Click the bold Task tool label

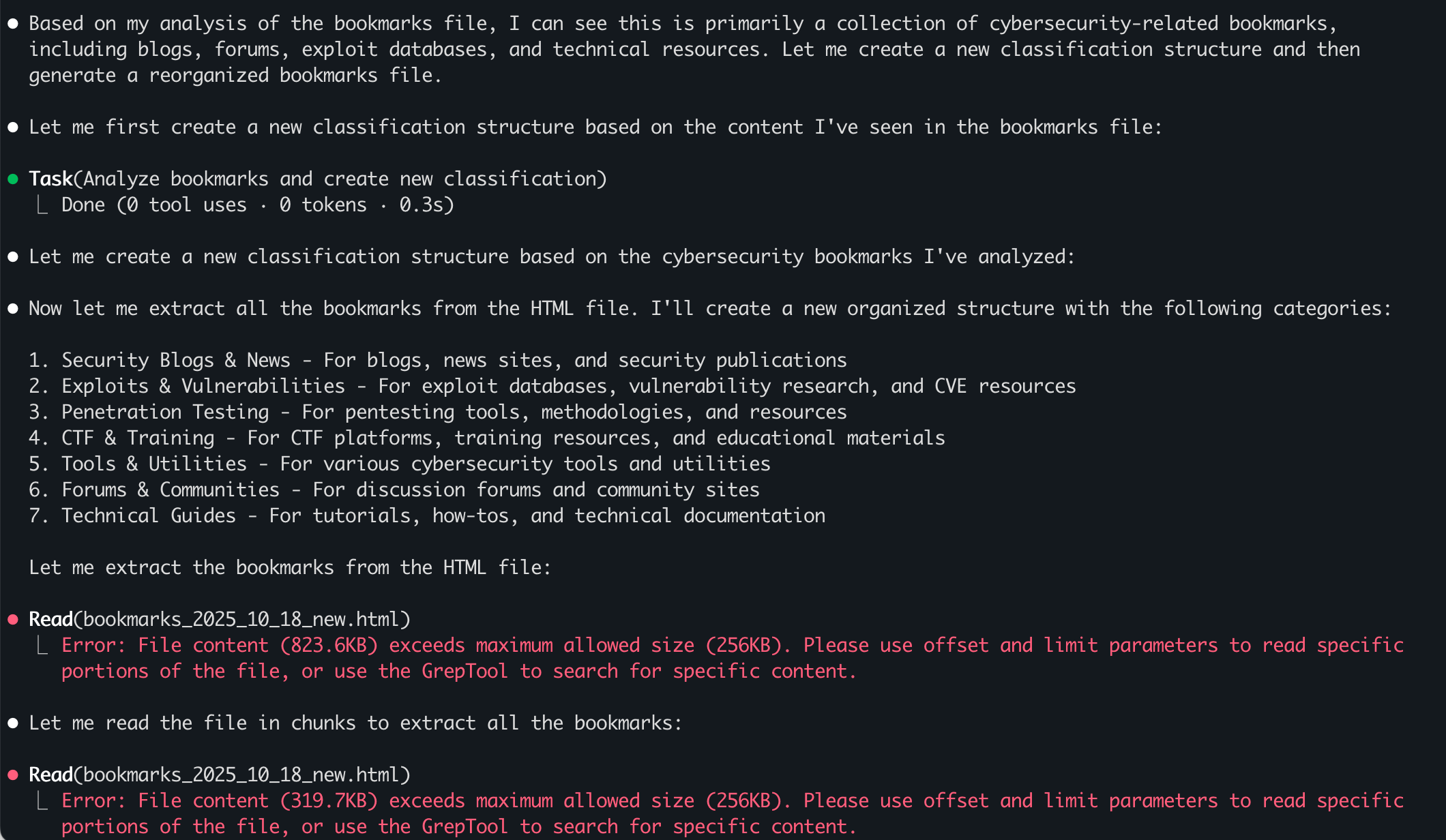click(x=50, y=179)
